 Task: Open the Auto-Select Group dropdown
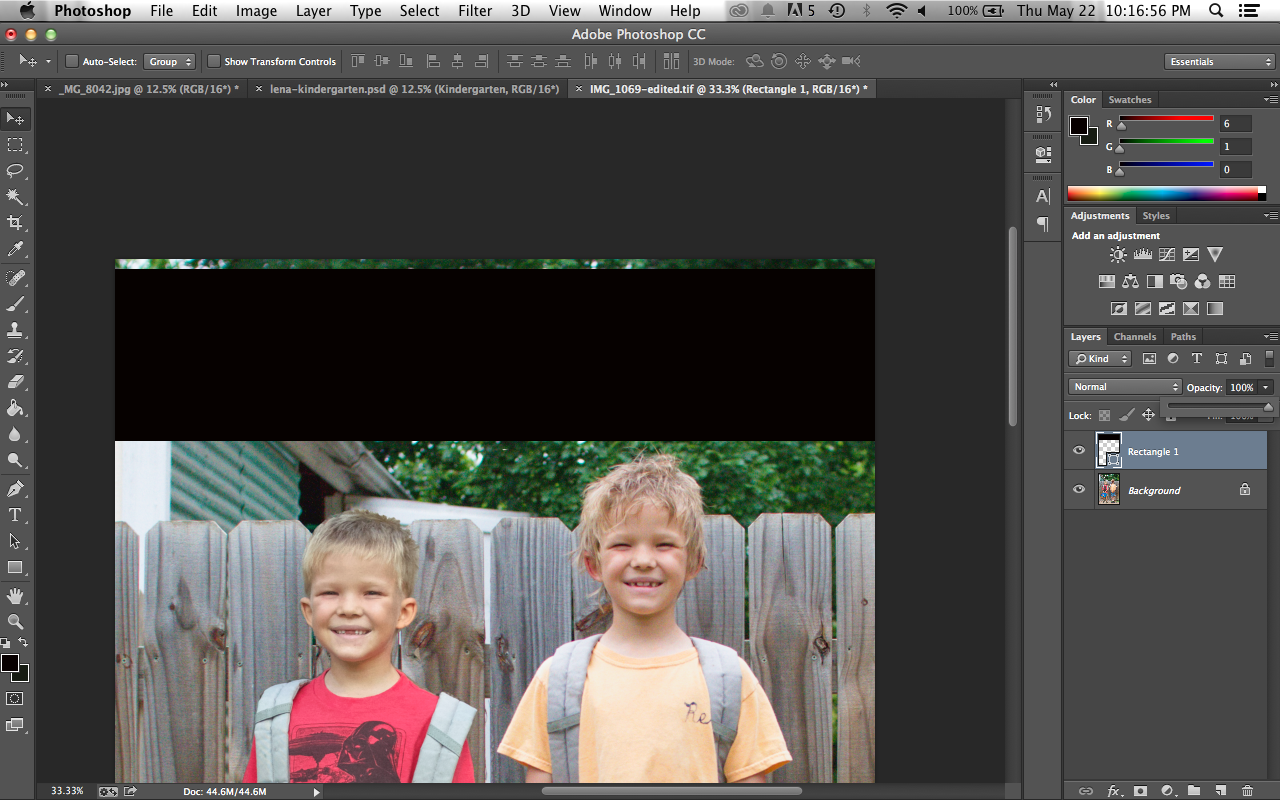point(169,62)
